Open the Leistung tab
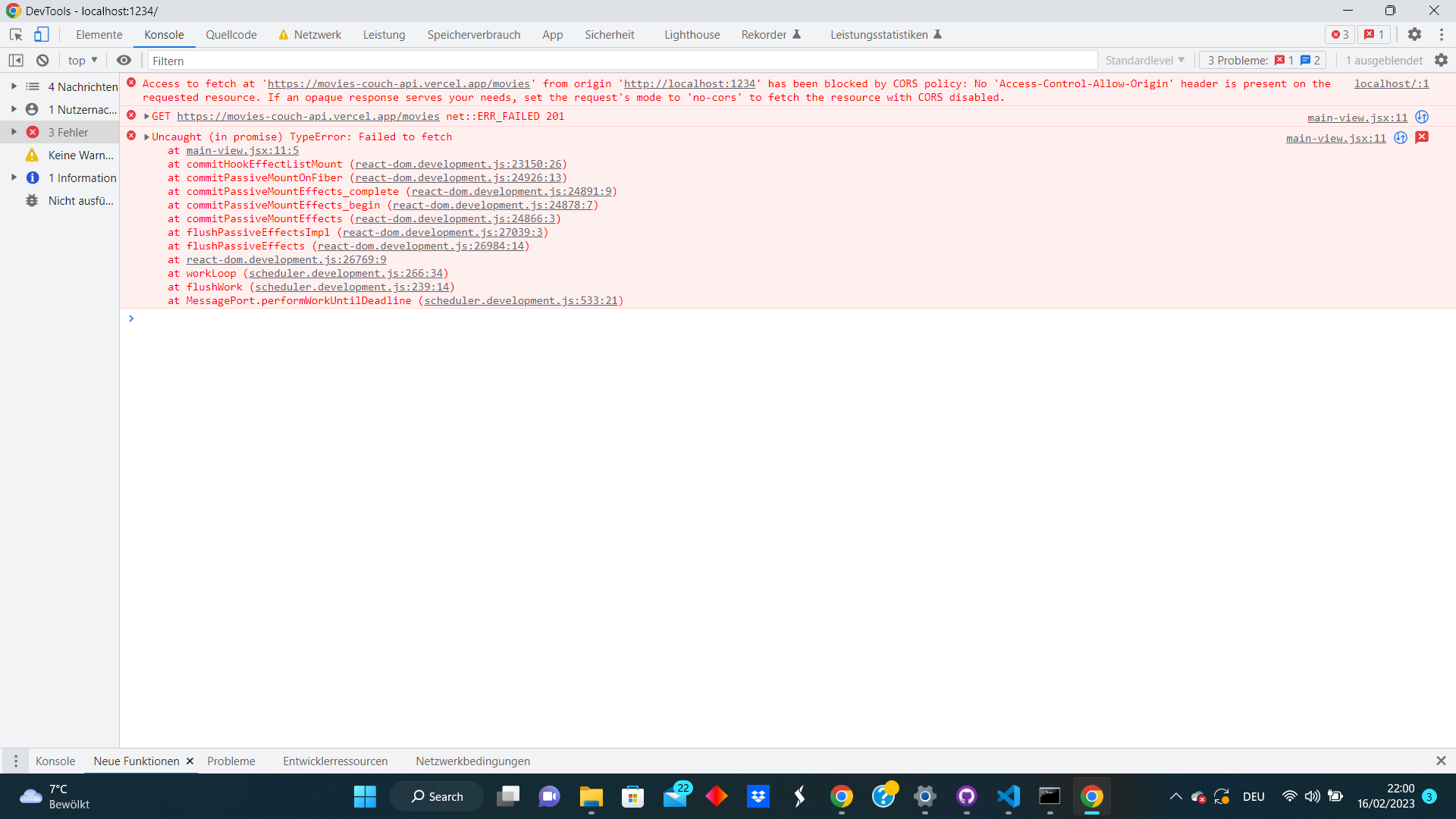 coord(384,35)
